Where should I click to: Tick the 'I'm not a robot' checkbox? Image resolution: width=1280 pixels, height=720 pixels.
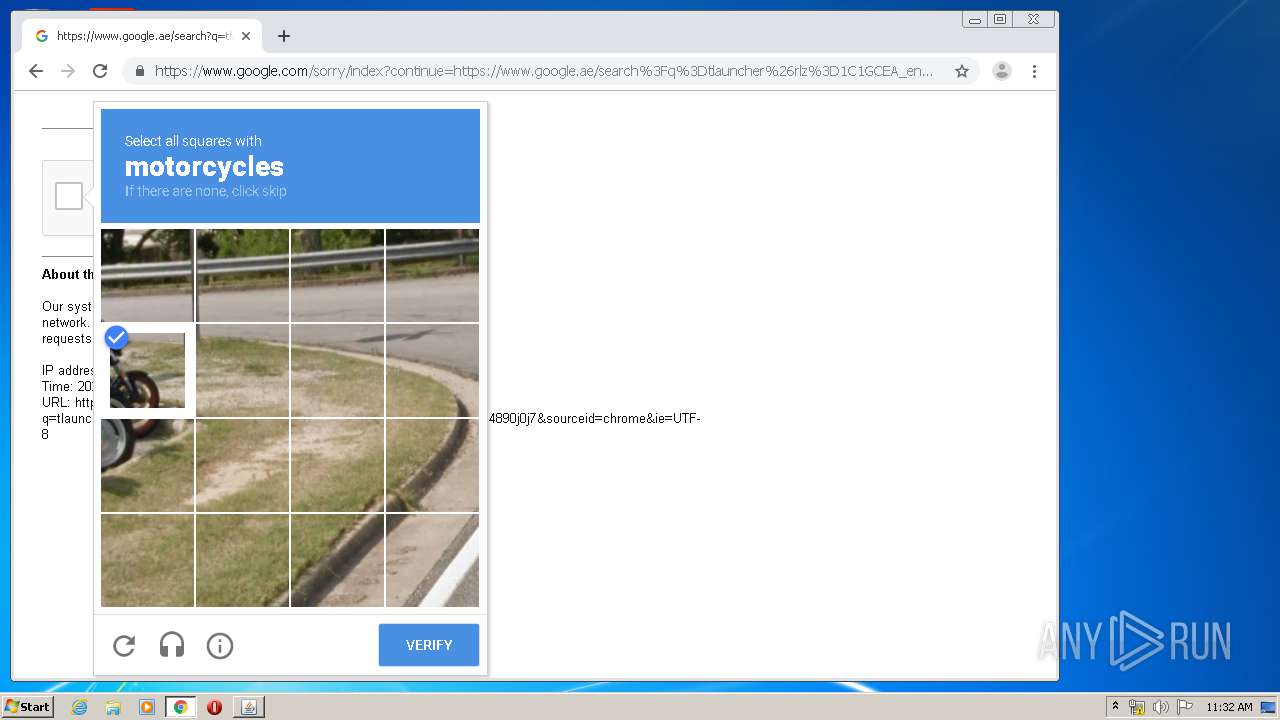coord(69,196)
